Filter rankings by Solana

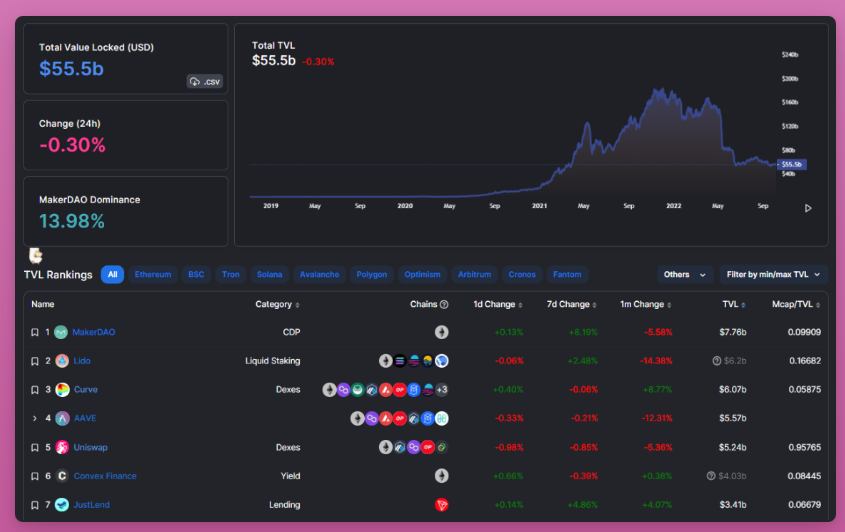coord(269,274)
